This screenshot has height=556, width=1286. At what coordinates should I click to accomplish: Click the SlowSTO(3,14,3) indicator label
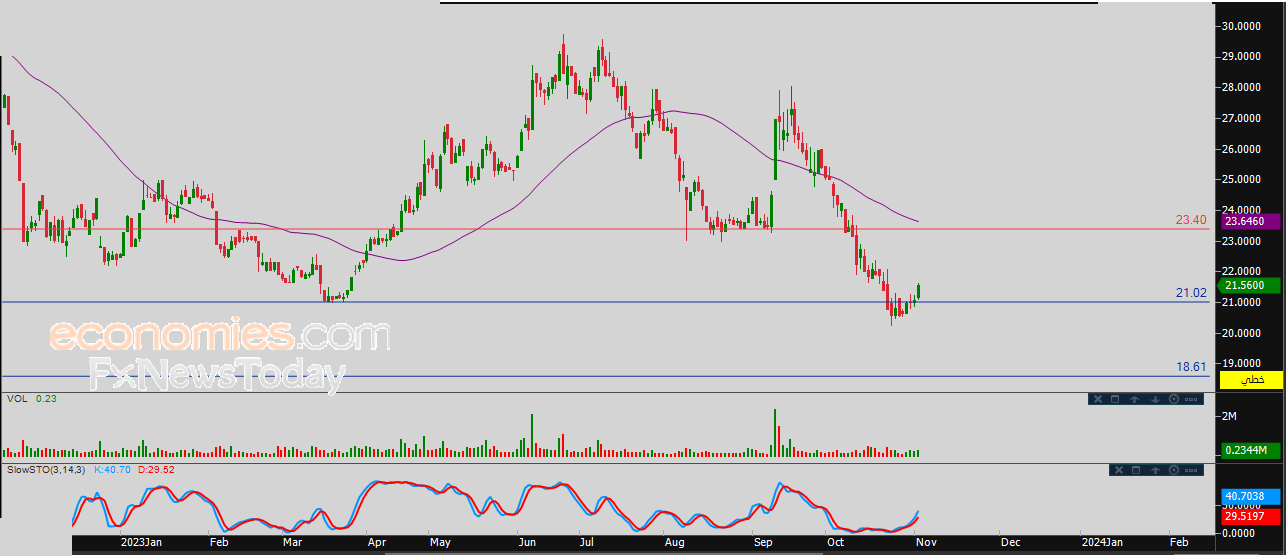47,469
